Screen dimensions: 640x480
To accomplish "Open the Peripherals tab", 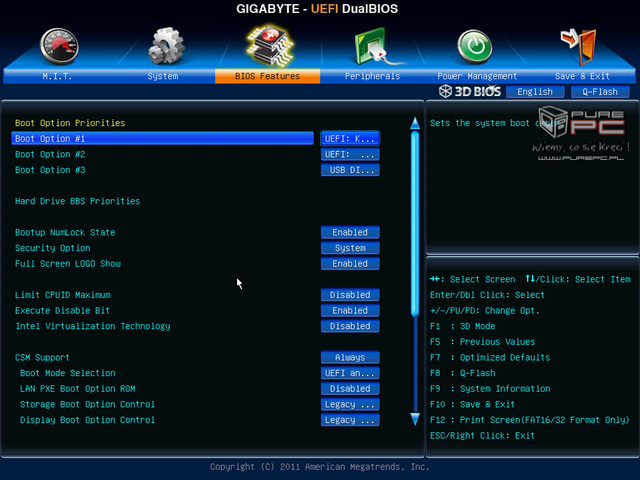I will (372, 76).
